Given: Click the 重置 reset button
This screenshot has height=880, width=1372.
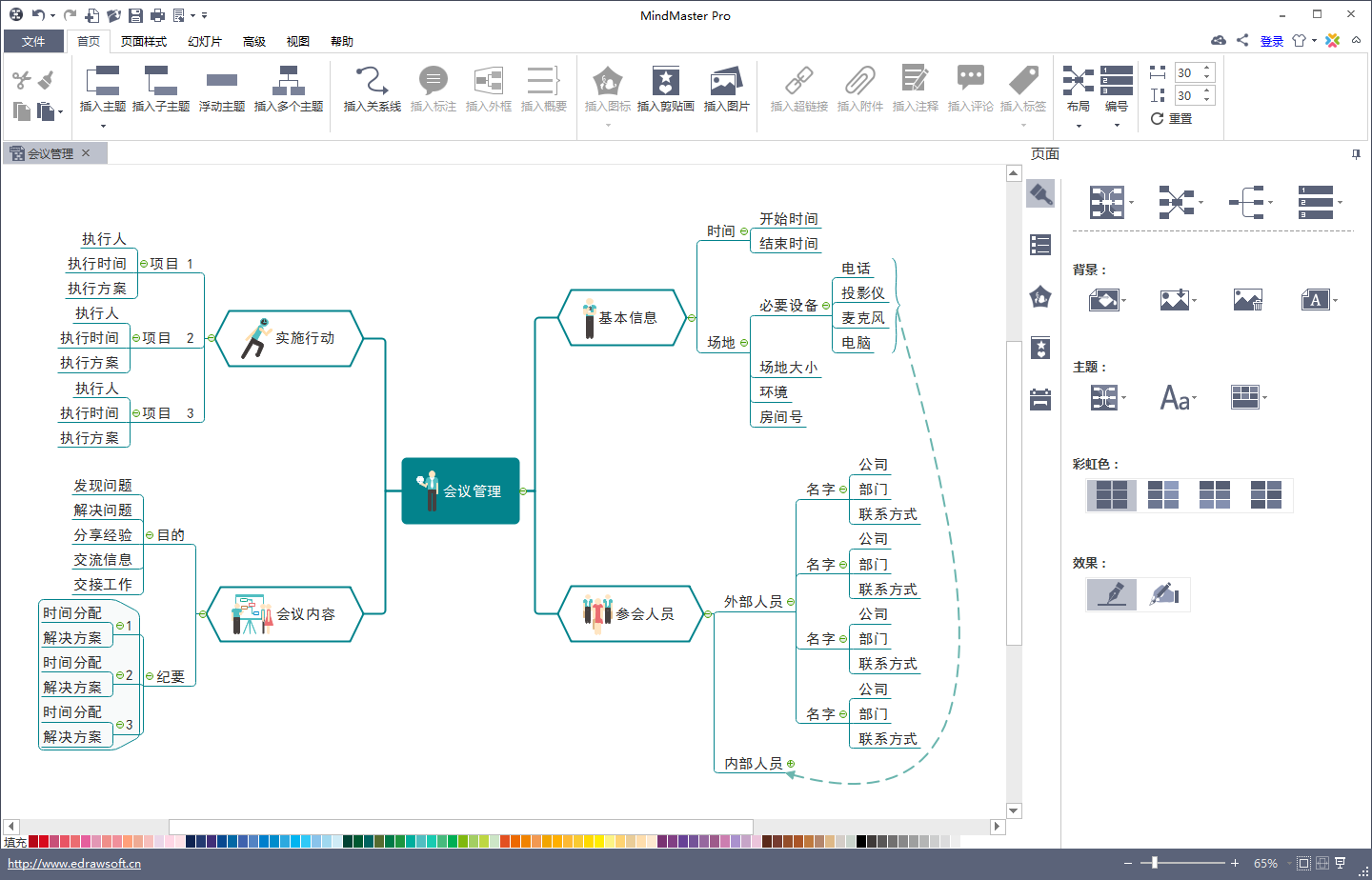Looking at the screenshot, I should point(1171,119).
